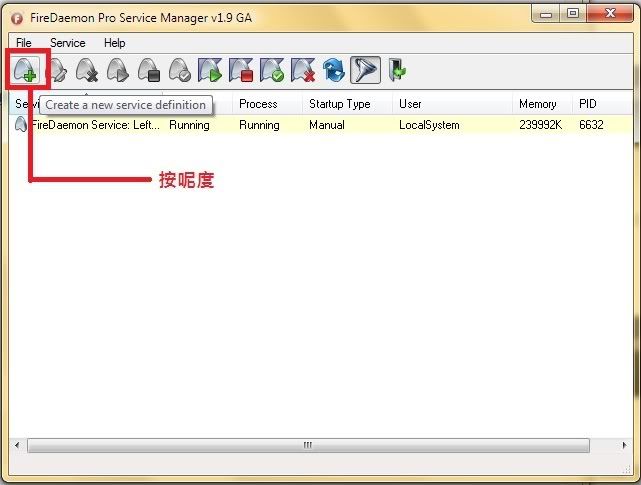Start the selected service using arrow icon
641x485 pixels.
118,70
